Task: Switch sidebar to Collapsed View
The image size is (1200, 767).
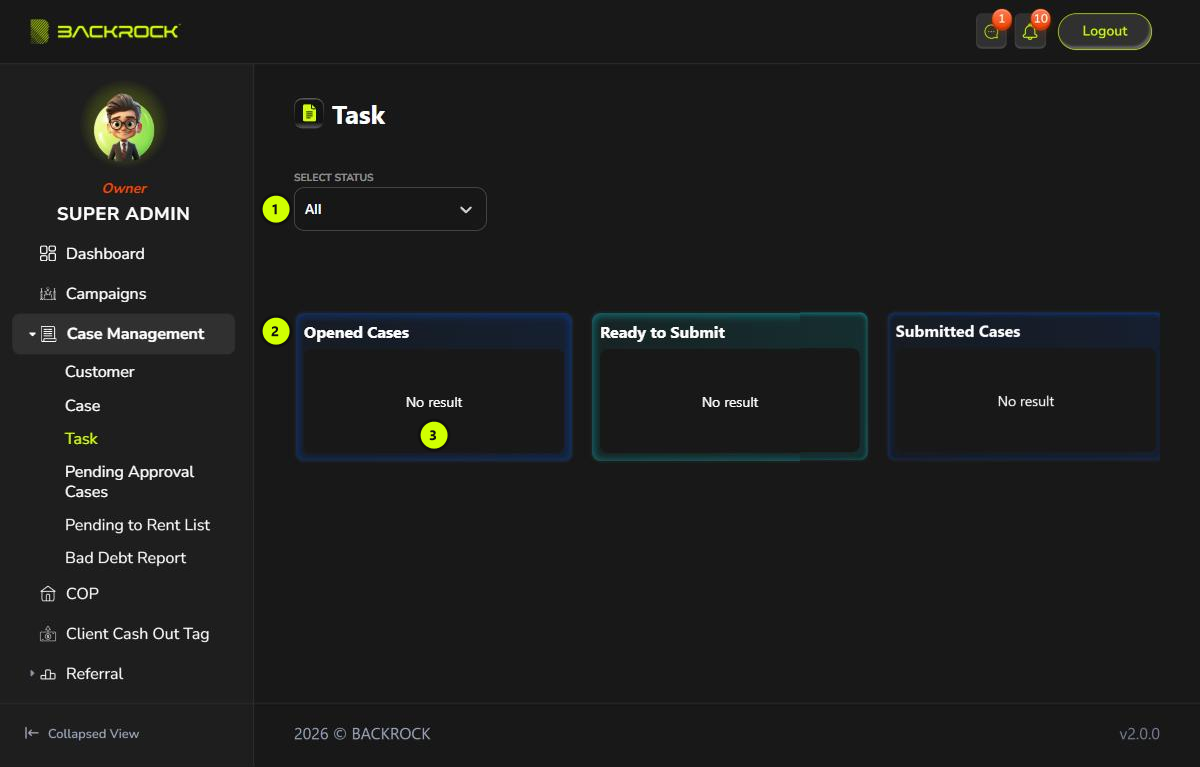Action: point(82,734)
